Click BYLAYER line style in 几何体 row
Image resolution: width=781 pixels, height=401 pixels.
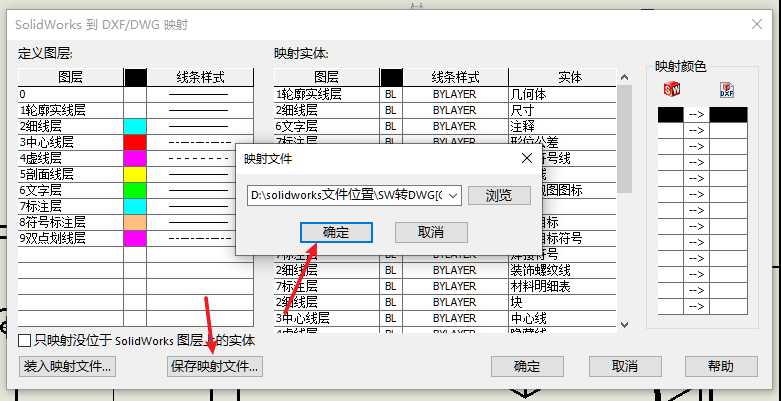pos(455,94)
